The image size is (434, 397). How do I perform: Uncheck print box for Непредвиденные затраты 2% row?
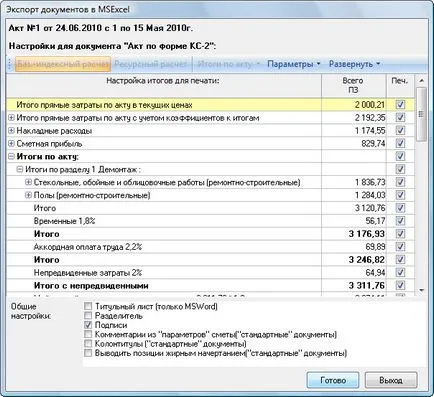(400, 273)
